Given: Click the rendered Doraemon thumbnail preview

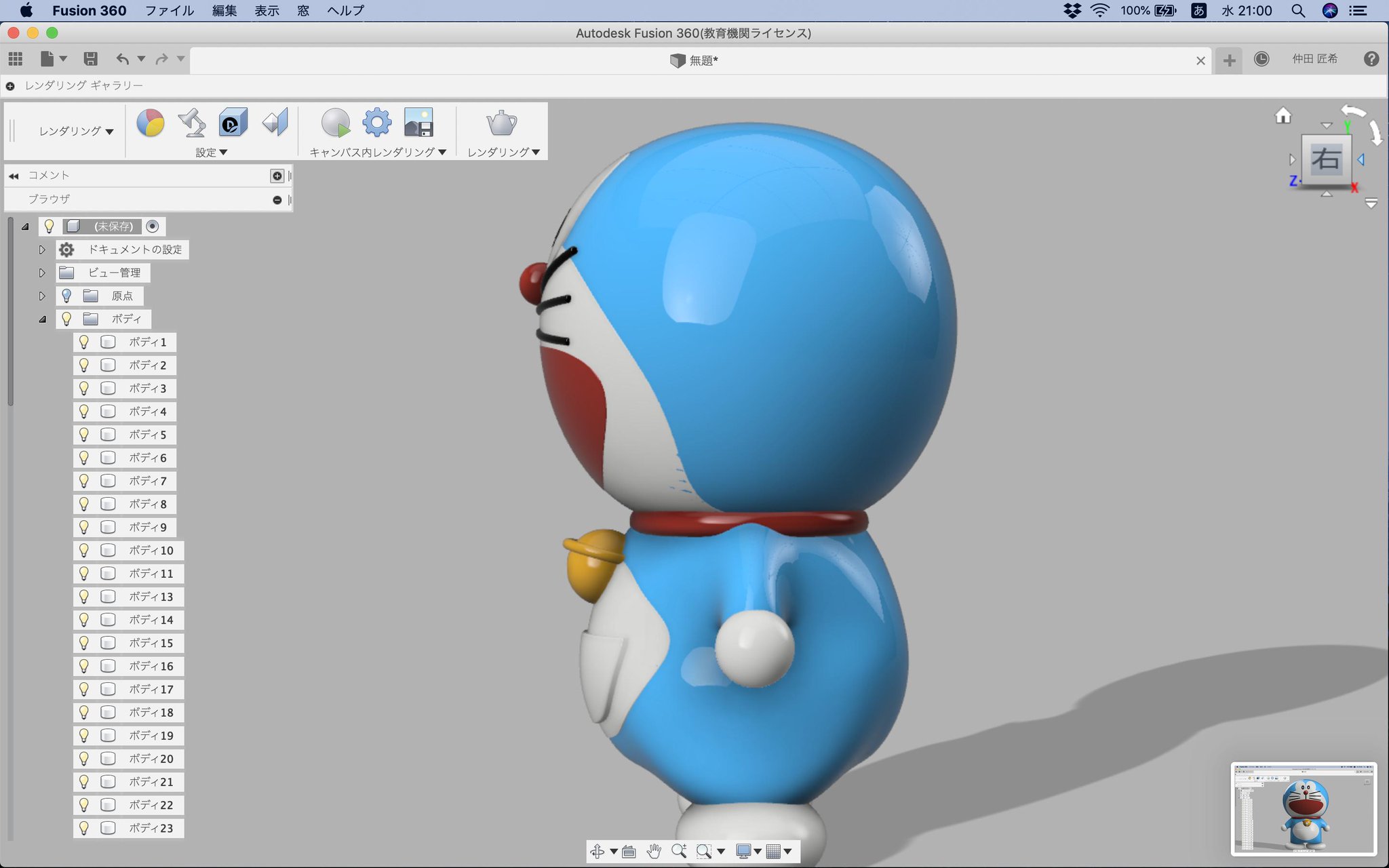Looking at the screenshot, I should point(1303,808).
